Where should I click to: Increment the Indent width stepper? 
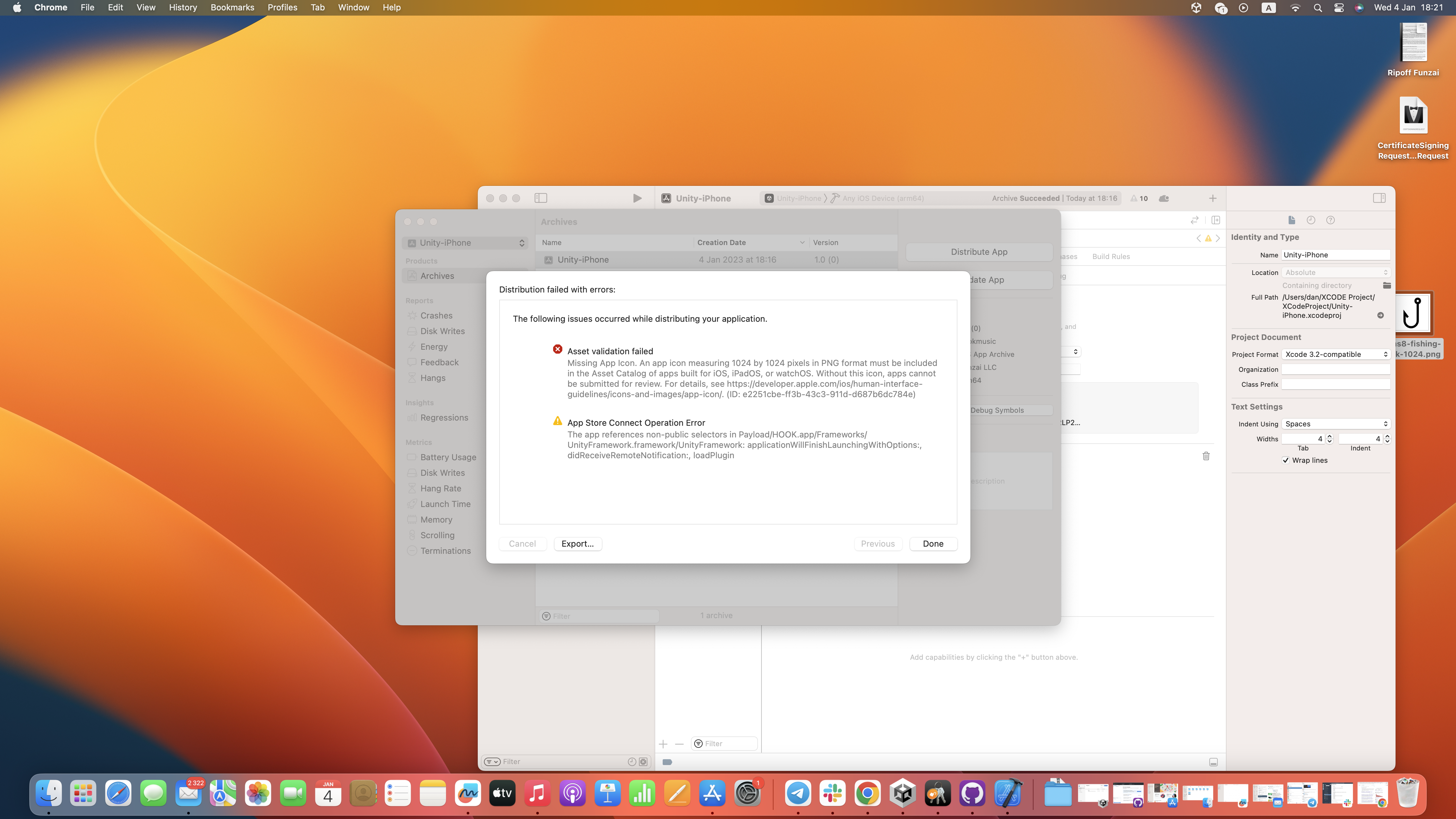coord(1387,436)
